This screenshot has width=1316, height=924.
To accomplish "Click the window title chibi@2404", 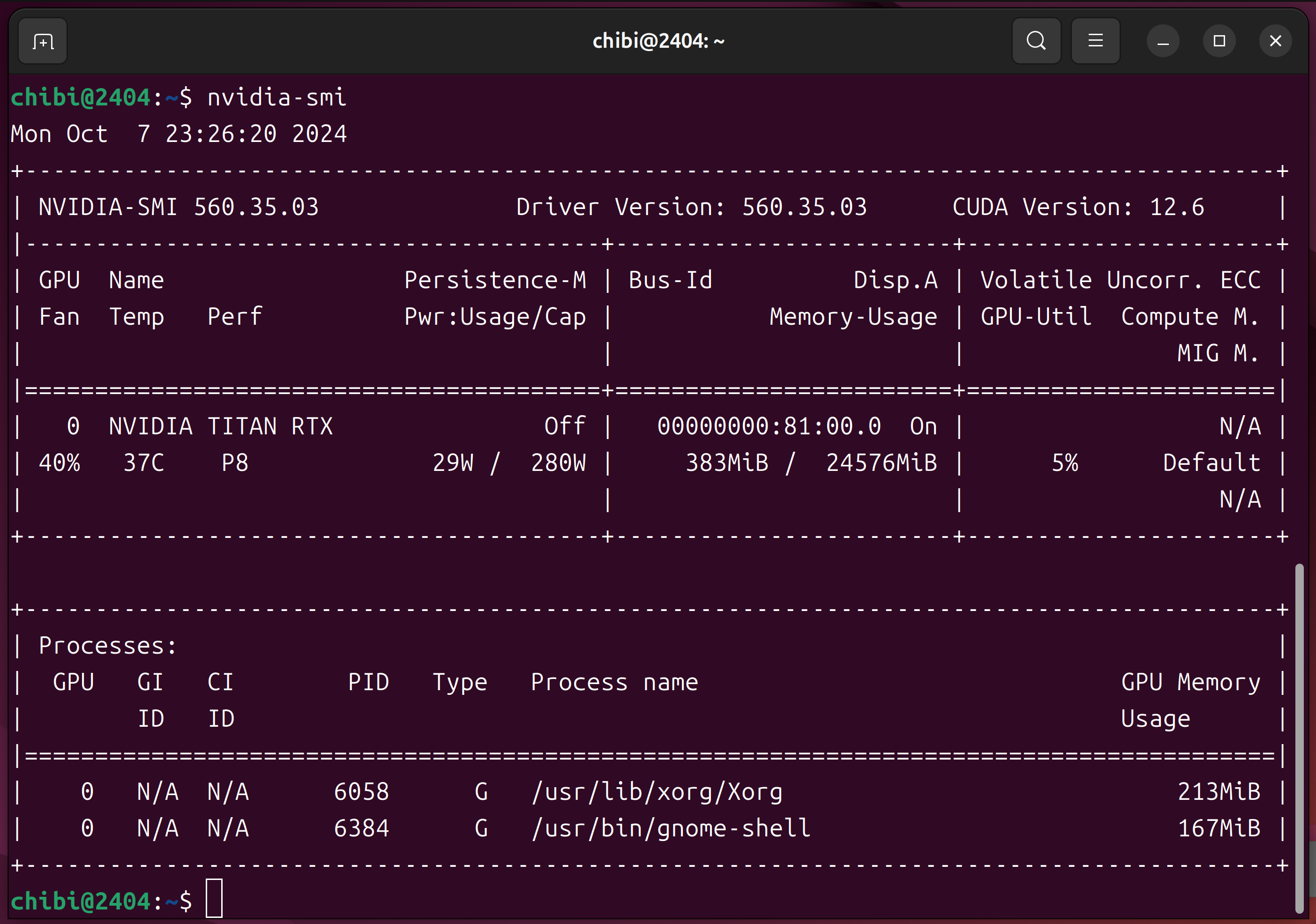I will 658,41.
